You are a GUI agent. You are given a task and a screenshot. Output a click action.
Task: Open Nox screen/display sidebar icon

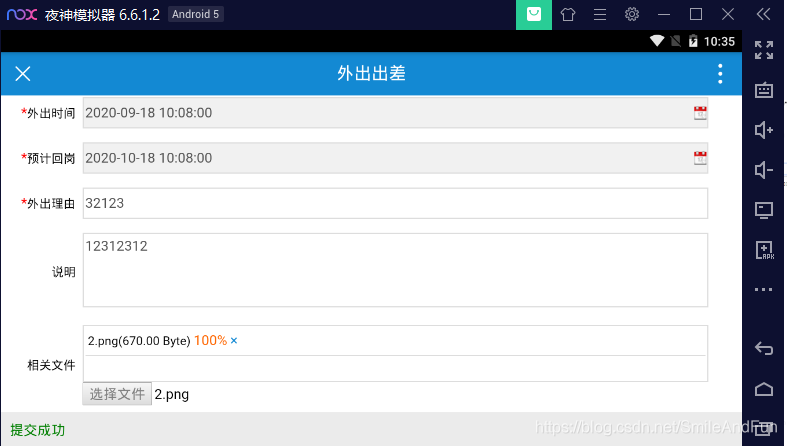(763, 210)
